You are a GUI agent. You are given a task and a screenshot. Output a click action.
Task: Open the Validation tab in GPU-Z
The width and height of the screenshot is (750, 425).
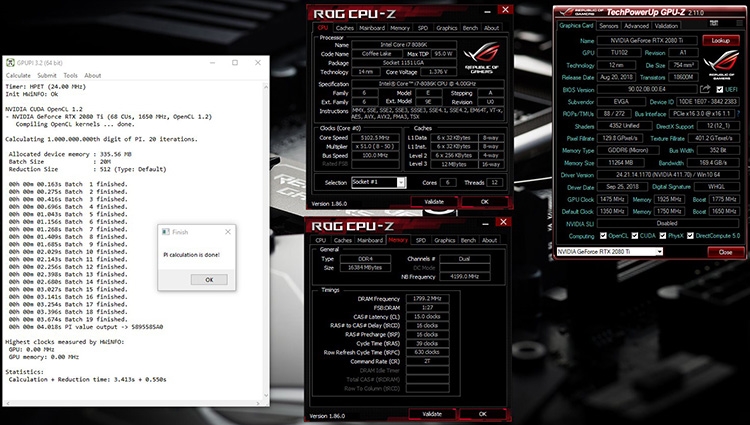click(666, 26)
